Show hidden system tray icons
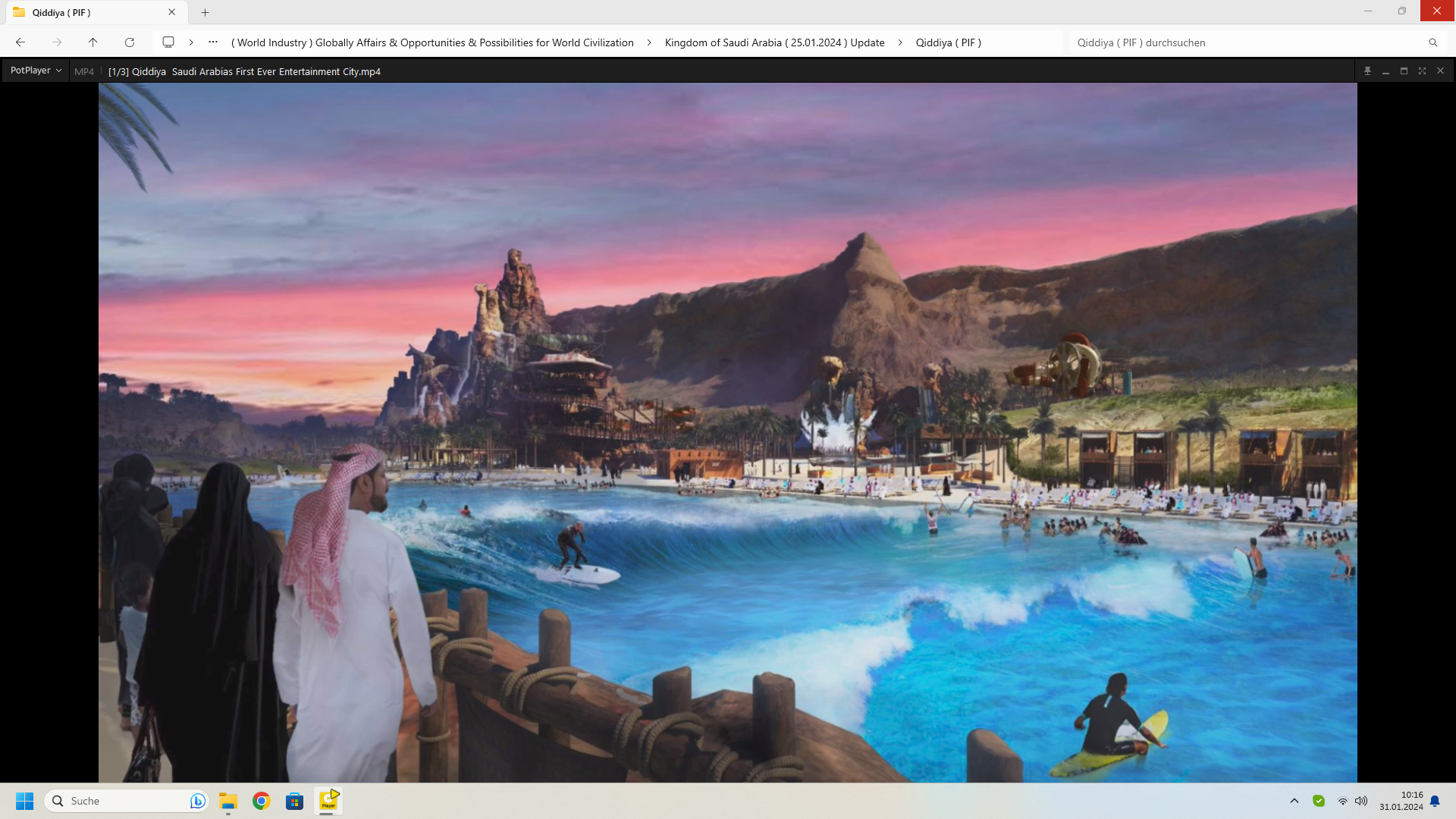This screenshot has width=1456, height=819. (1294, 801)
